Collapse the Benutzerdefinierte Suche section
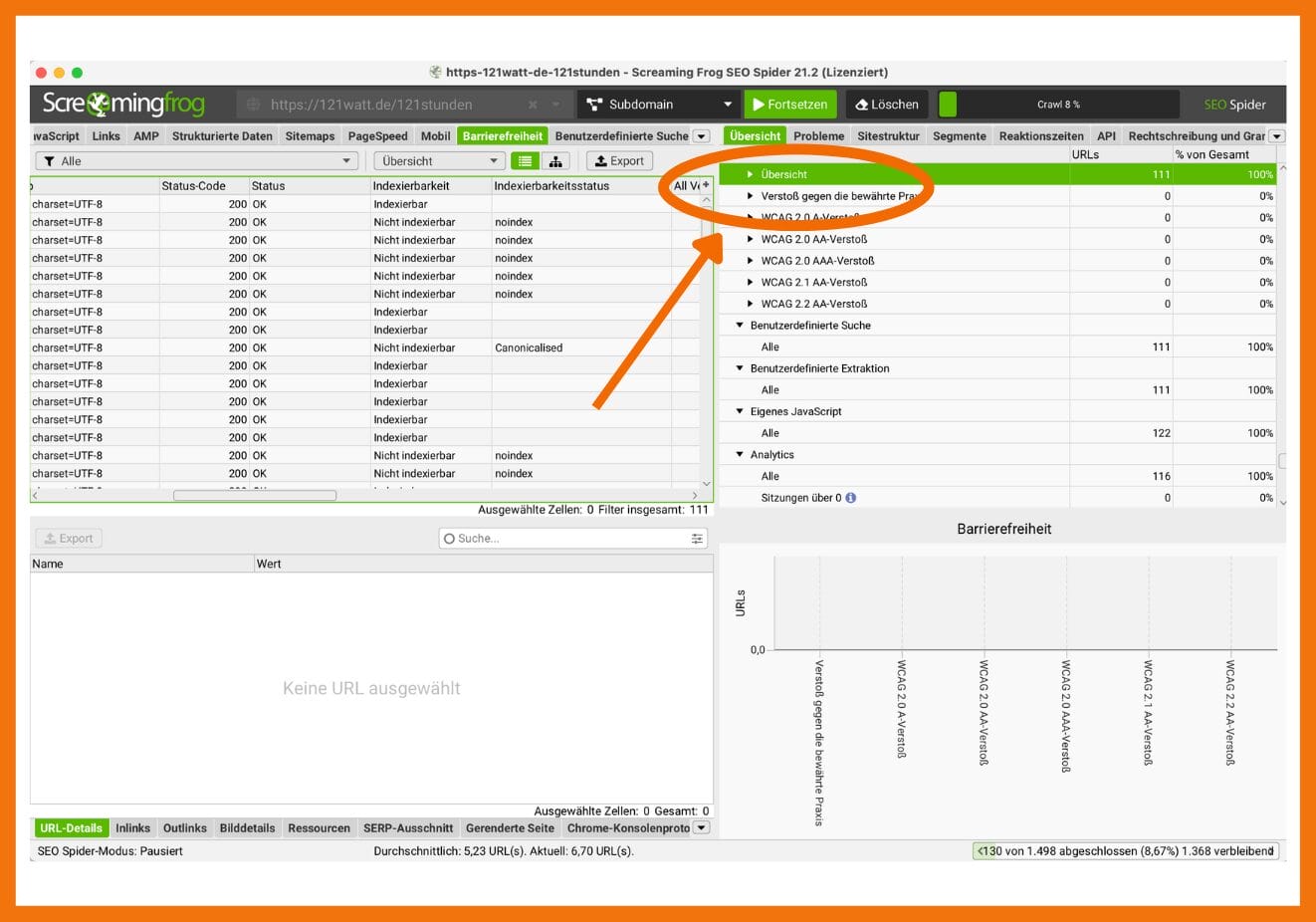Viewport: 1316px width, 922px height. (x=740, y=326)
